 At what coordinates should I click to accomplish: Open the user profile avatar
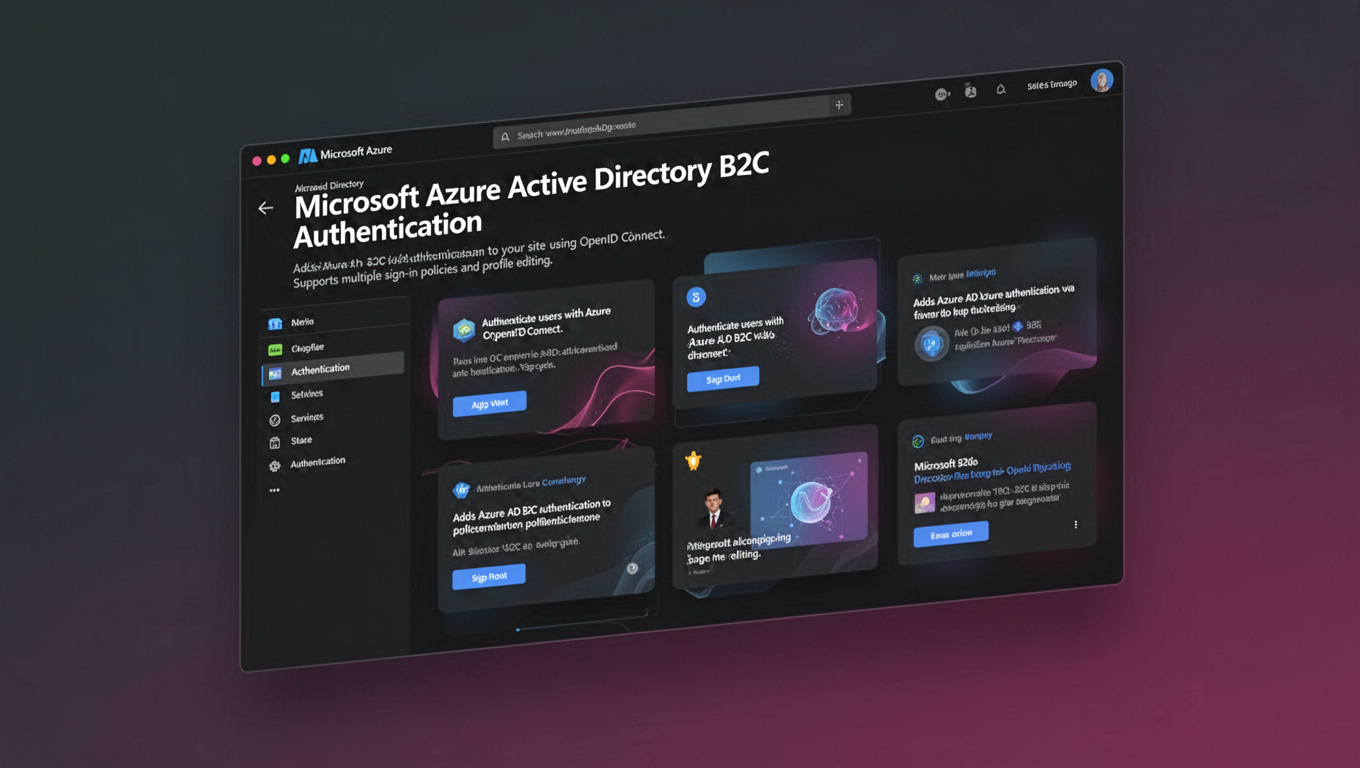[1101, 80]
